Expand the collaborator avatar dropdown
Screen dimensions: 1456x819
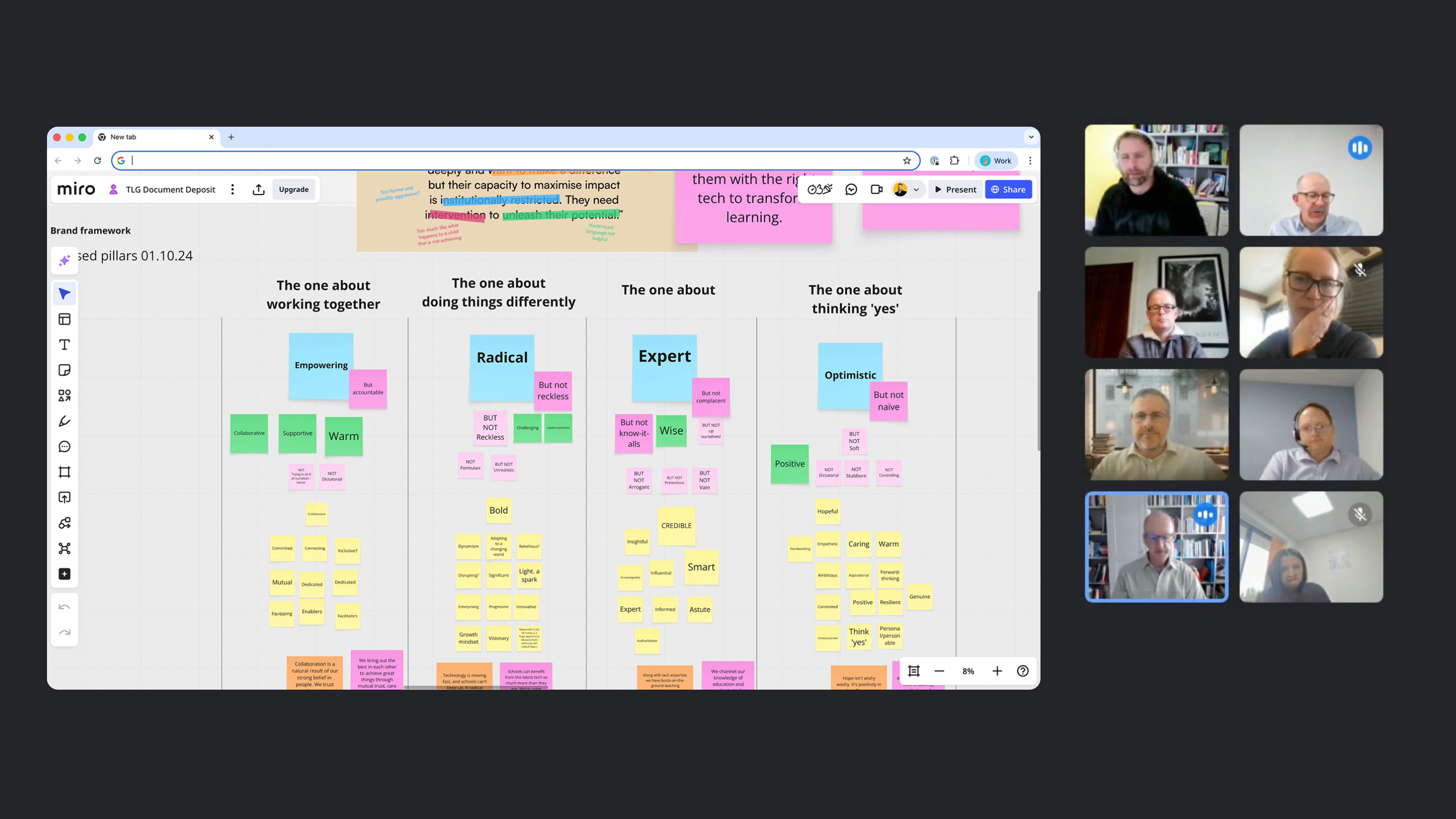(916, 190)
